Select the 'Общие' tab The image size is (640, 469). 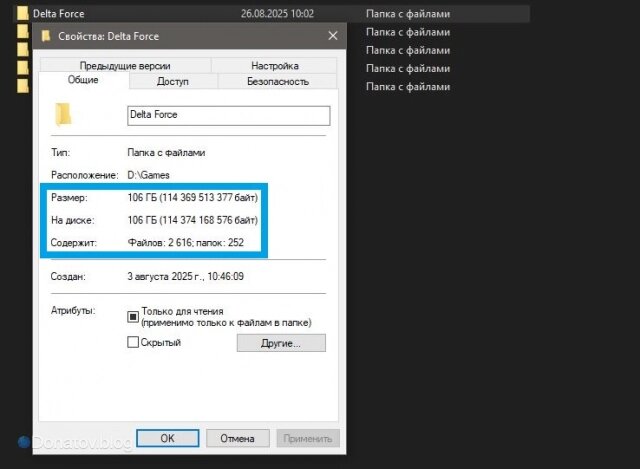[83, 80]
